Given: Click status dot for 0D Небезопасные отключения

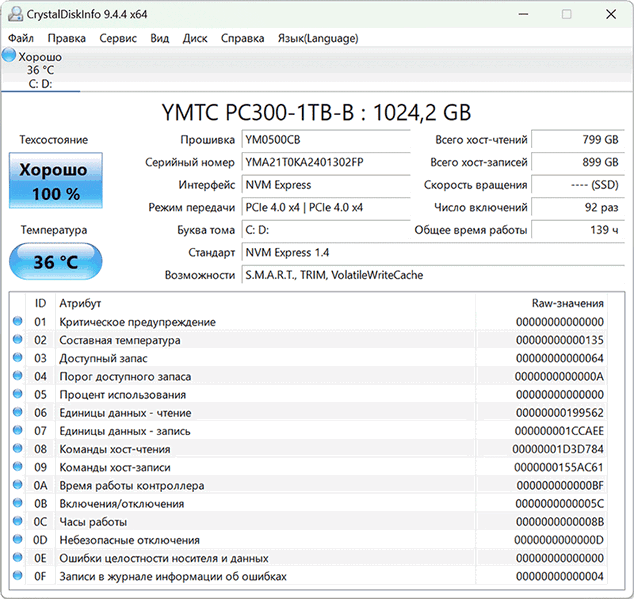Looking at the screenshot, I should (x=17, y=540).
